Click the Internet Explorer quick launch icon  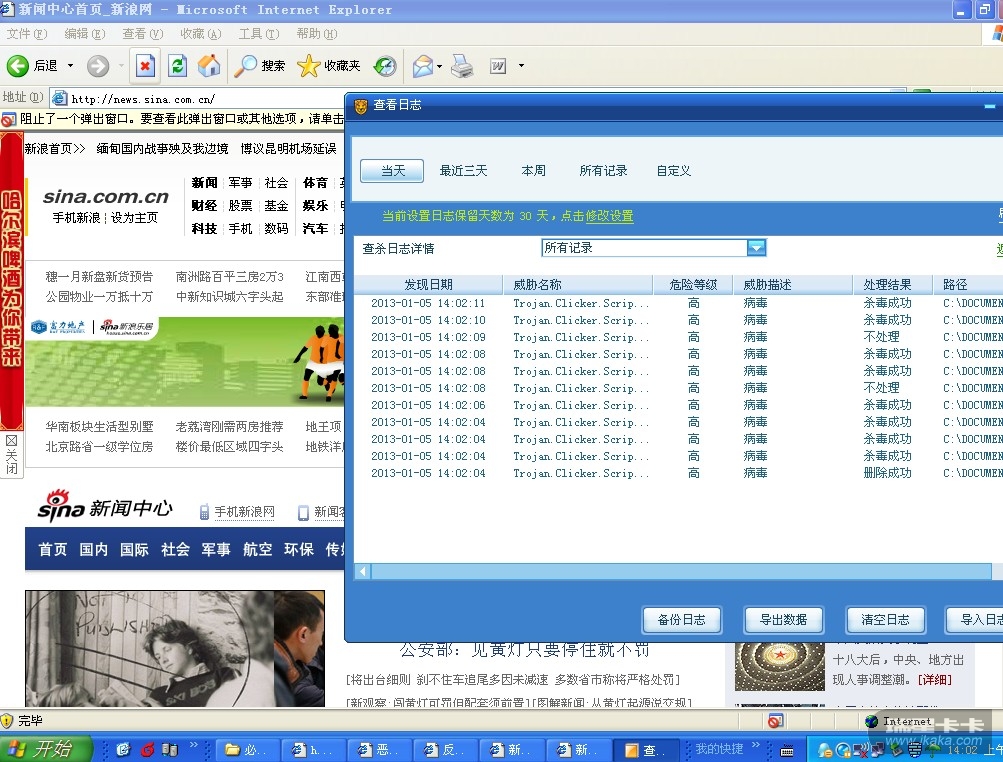pyautogui.click(x=123, y=749)
